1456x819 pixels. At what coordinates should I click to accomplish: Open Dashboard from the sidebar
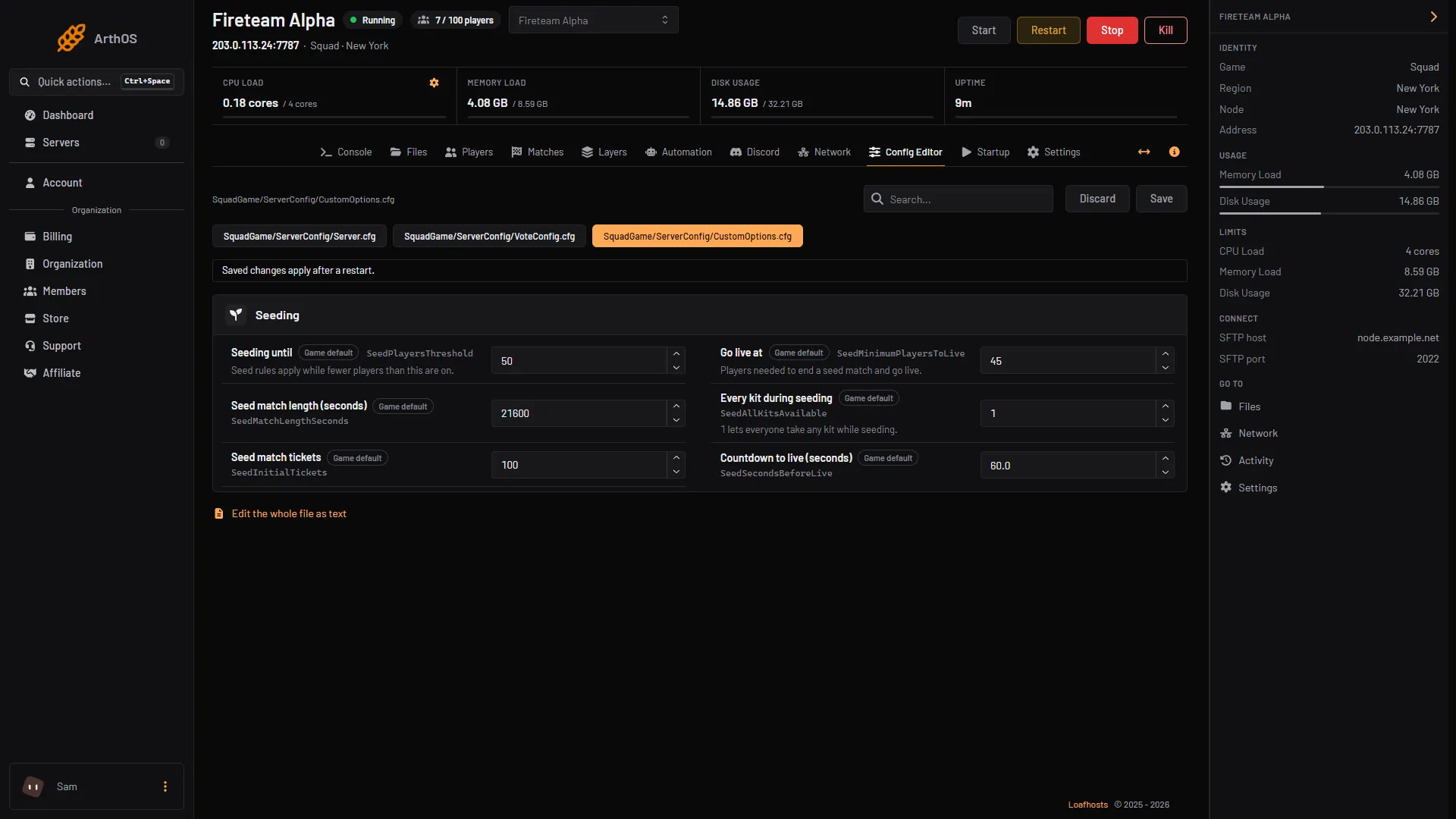click(96, 115)
